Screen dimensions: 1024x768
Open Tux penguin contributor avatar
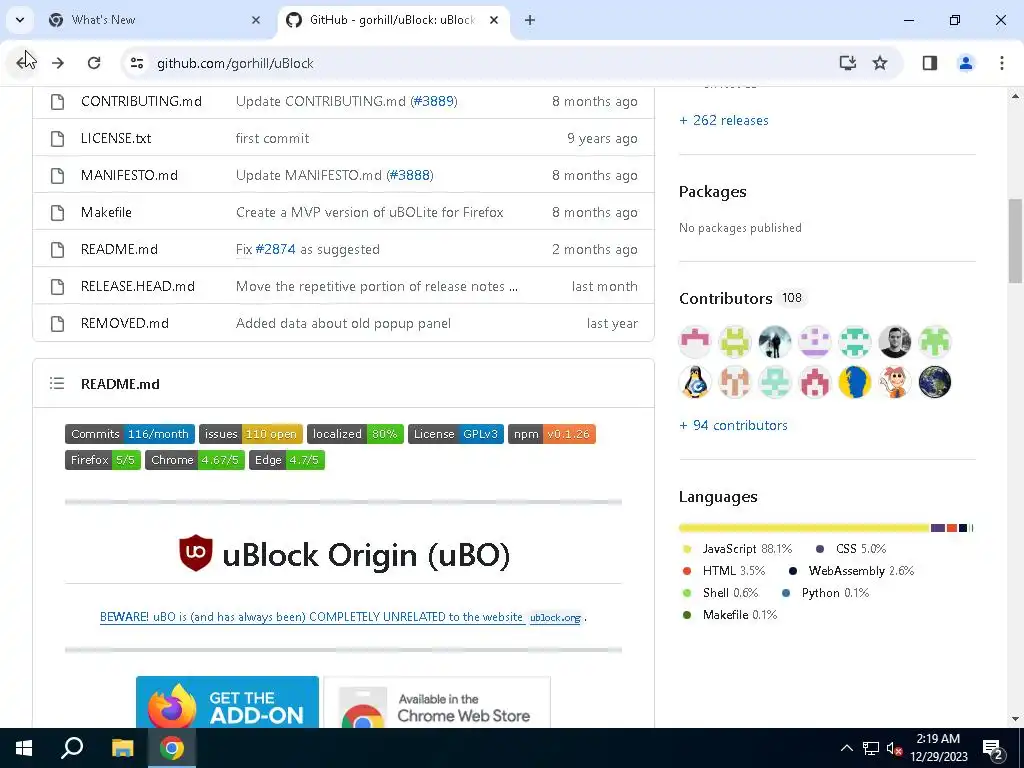click(x=696, y=382)
